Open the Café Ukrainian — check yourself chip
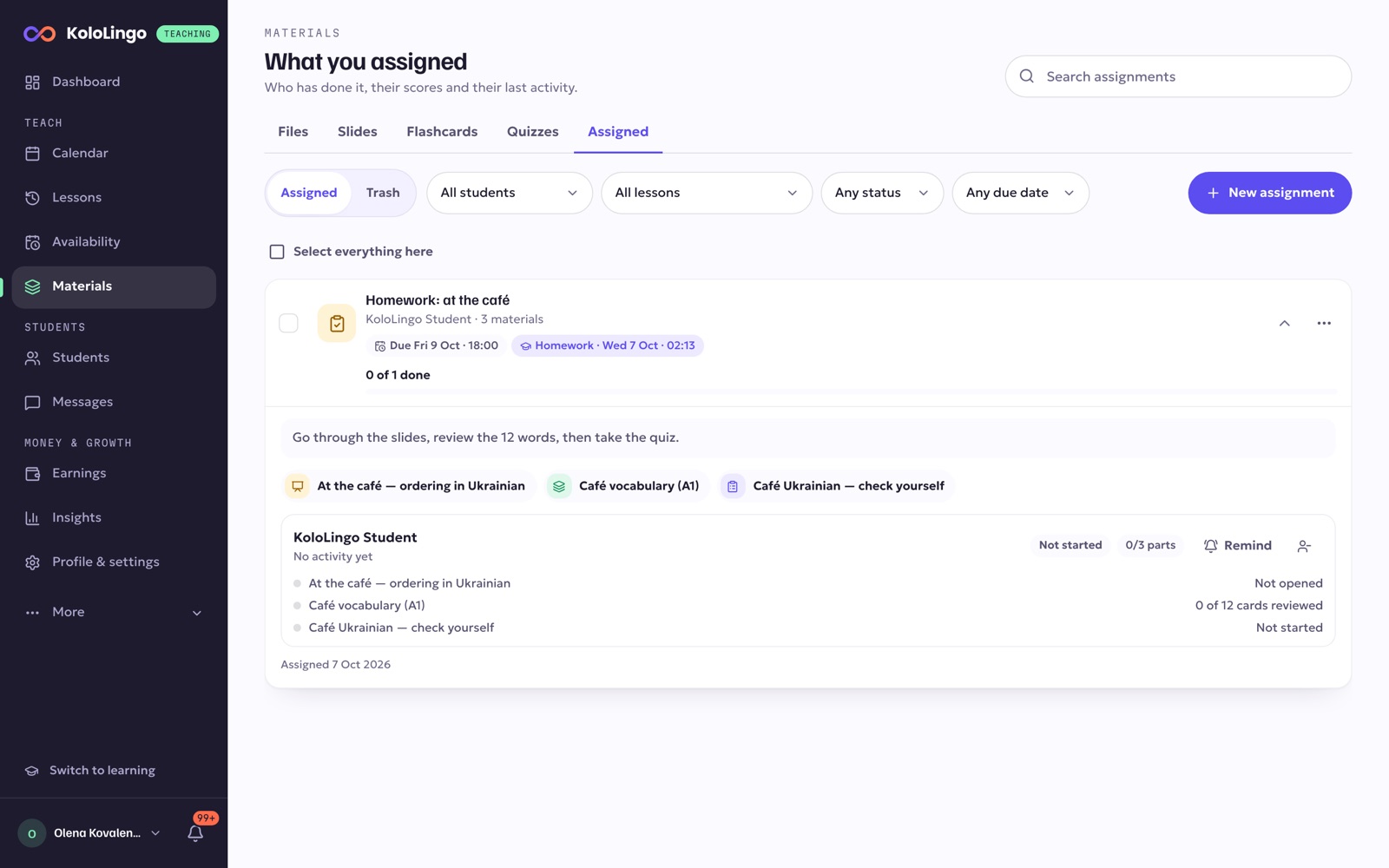This screenshot has width=1389, height=868. (x=837, y=486)
